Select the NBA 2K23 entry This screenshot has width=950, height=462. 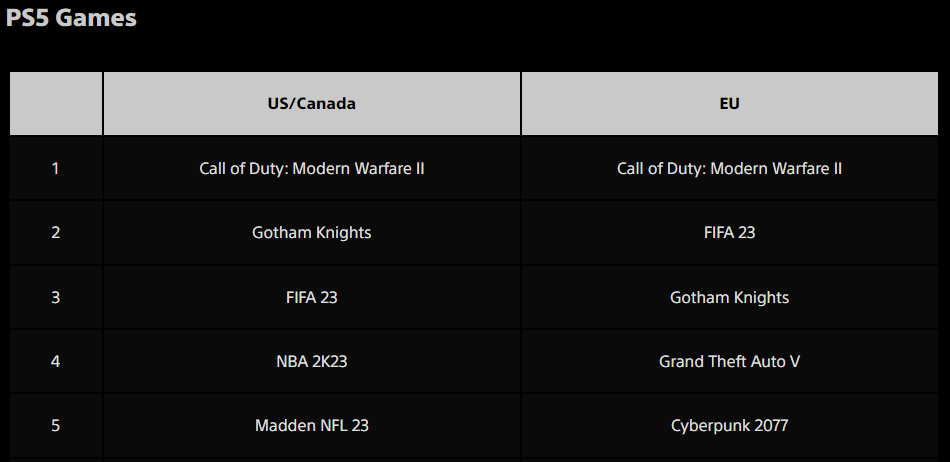click(311, 361)
